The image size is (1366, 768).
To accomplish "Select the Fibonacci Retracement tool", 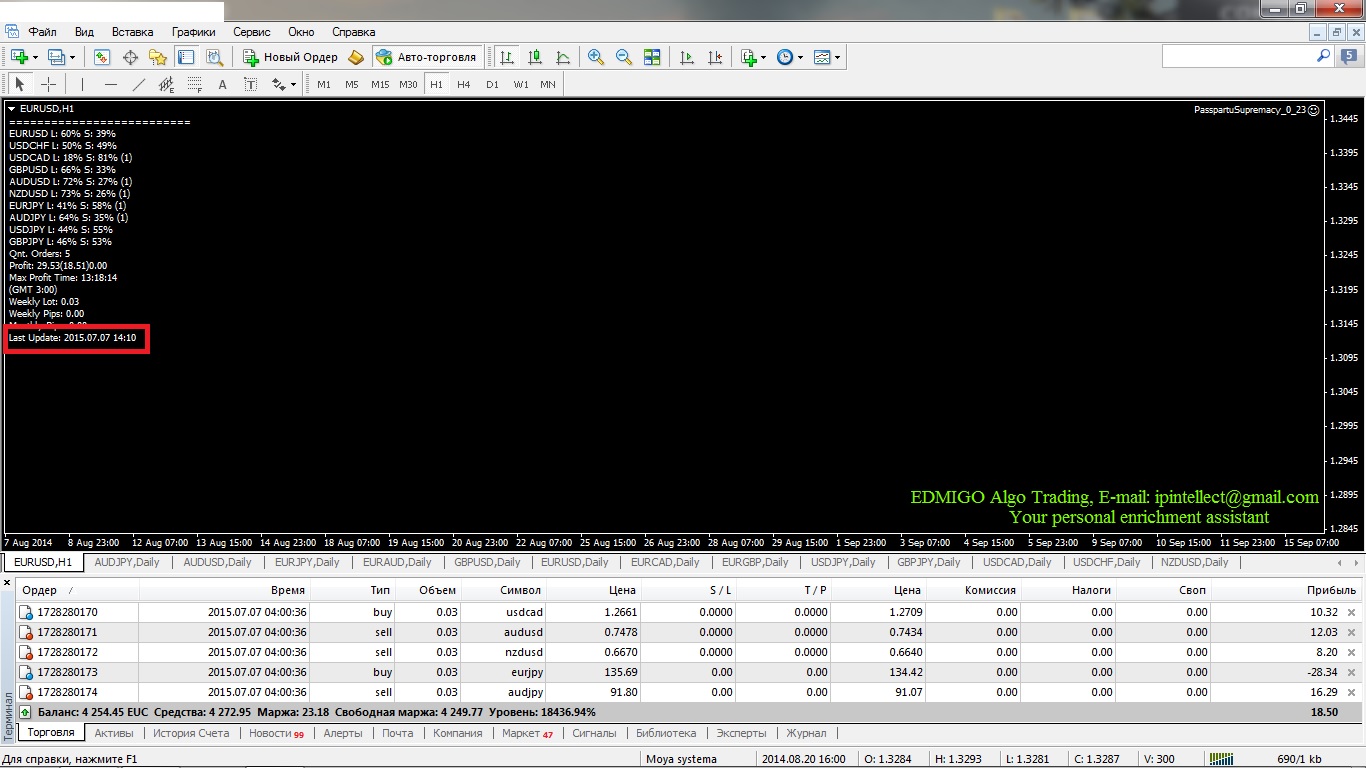I will [x=195, y=84].
